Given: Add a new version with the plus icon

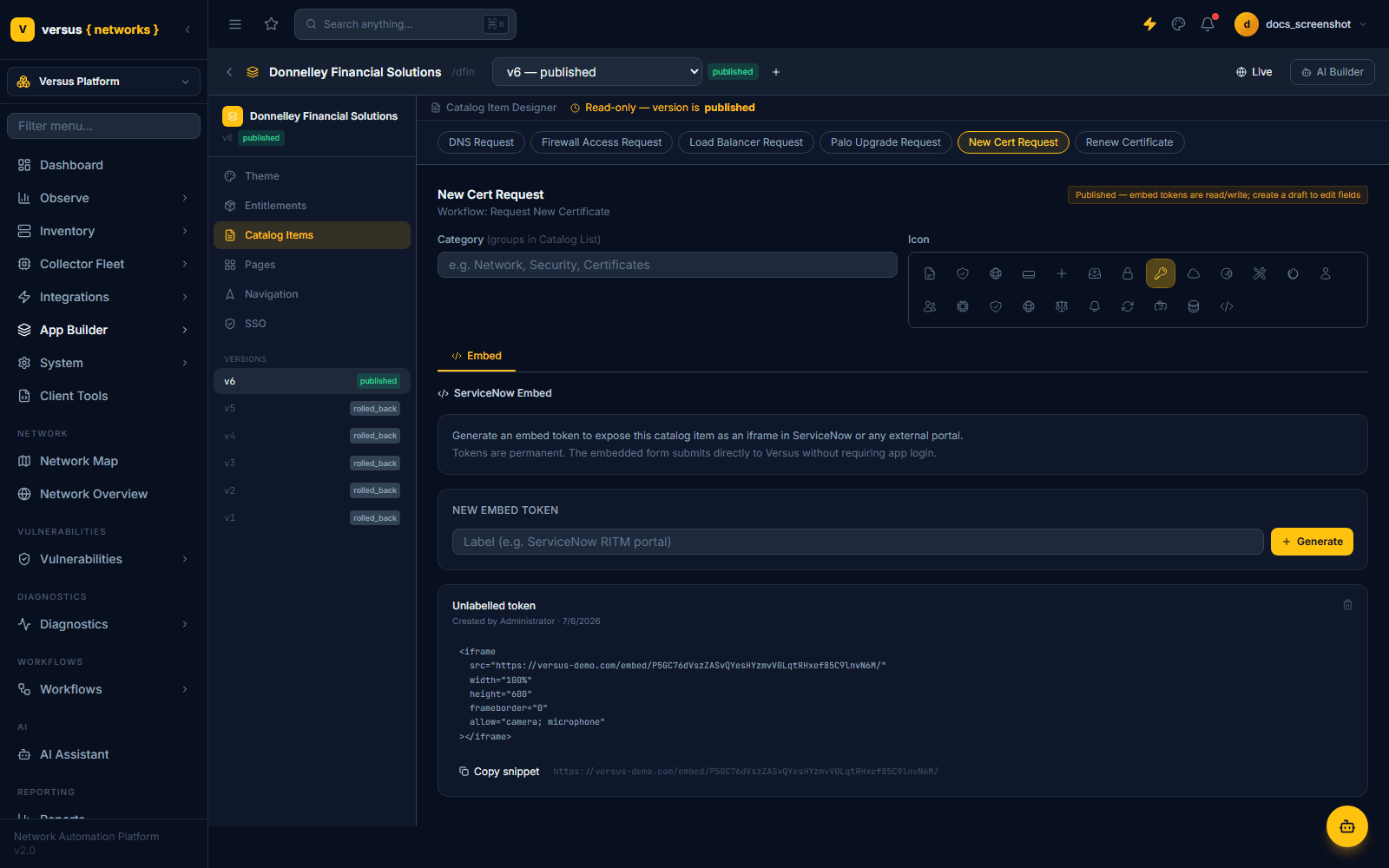Looking at the screenshot, I should click(x=776, y=72).
